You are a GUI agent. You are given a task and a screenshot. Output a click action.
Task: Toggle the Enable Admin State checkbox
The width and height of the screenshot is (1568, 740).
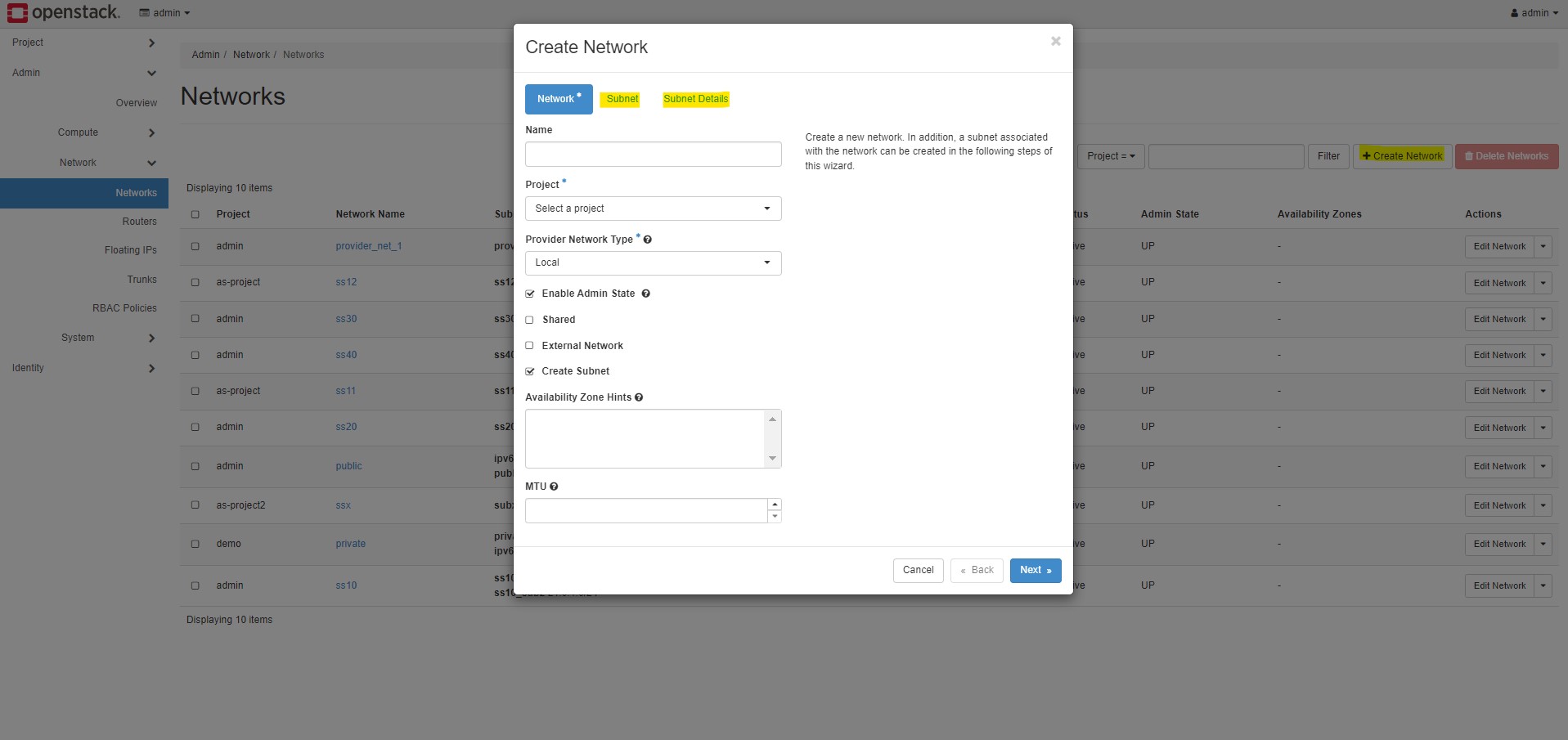530,294
